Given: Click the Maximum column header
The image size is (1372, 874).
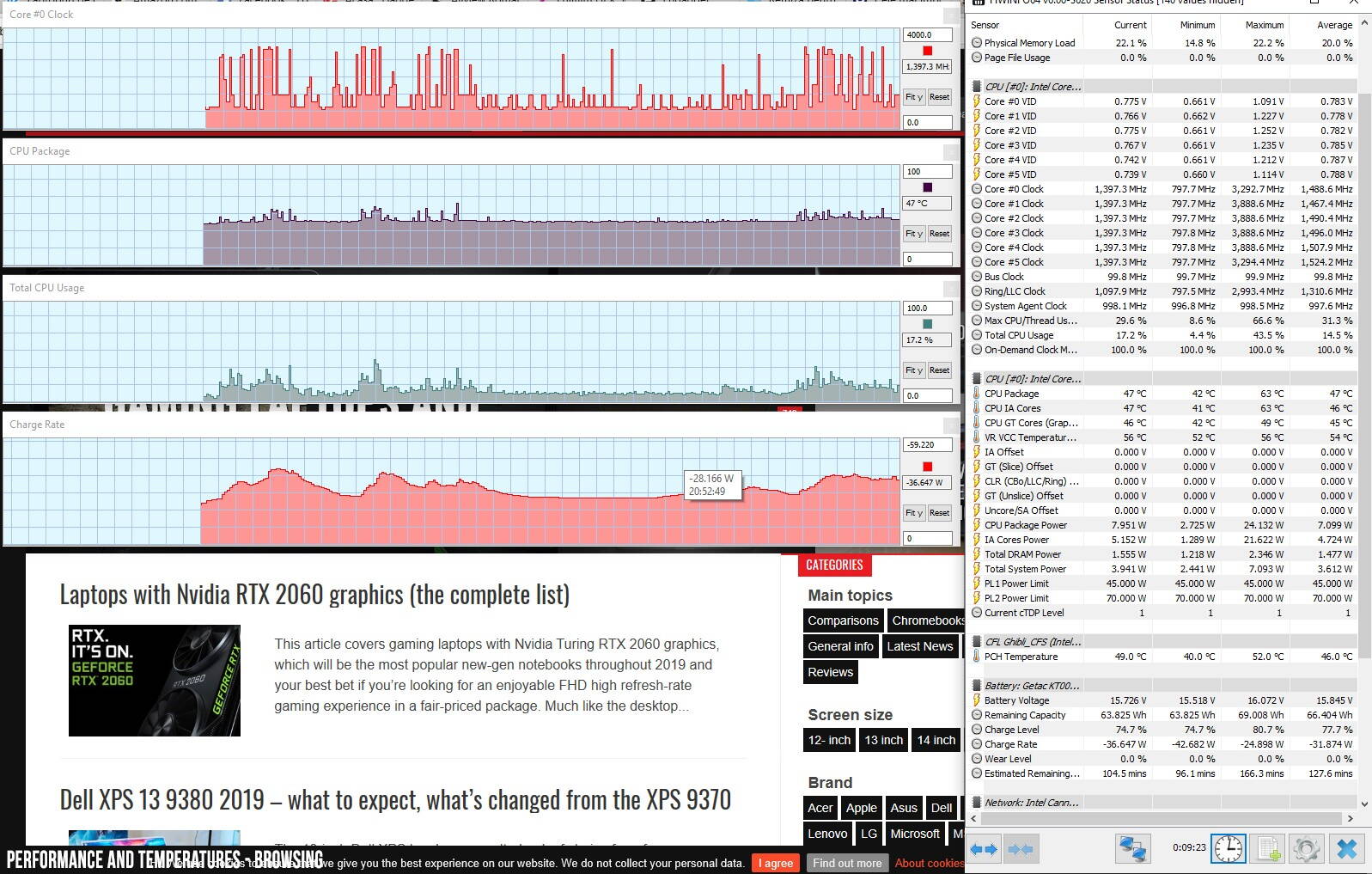Looking at the screenshot, I should click(1264, 25).
